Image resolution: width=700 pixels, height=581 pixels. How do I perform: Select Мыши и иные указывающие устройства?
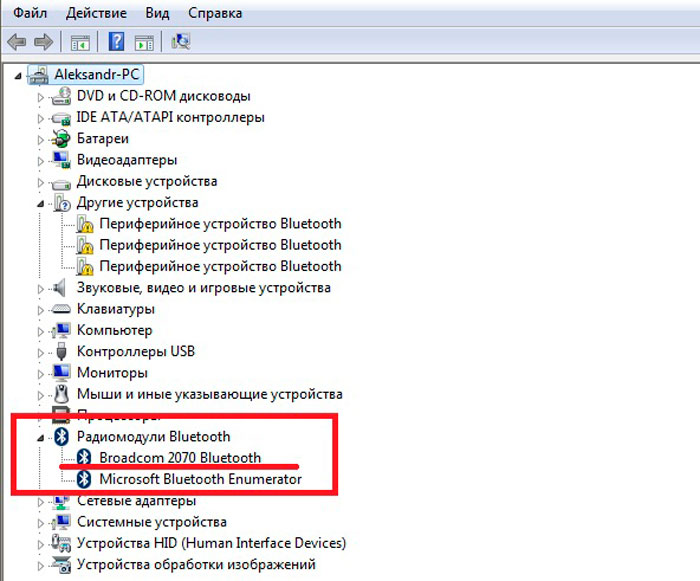pos(209,394)
